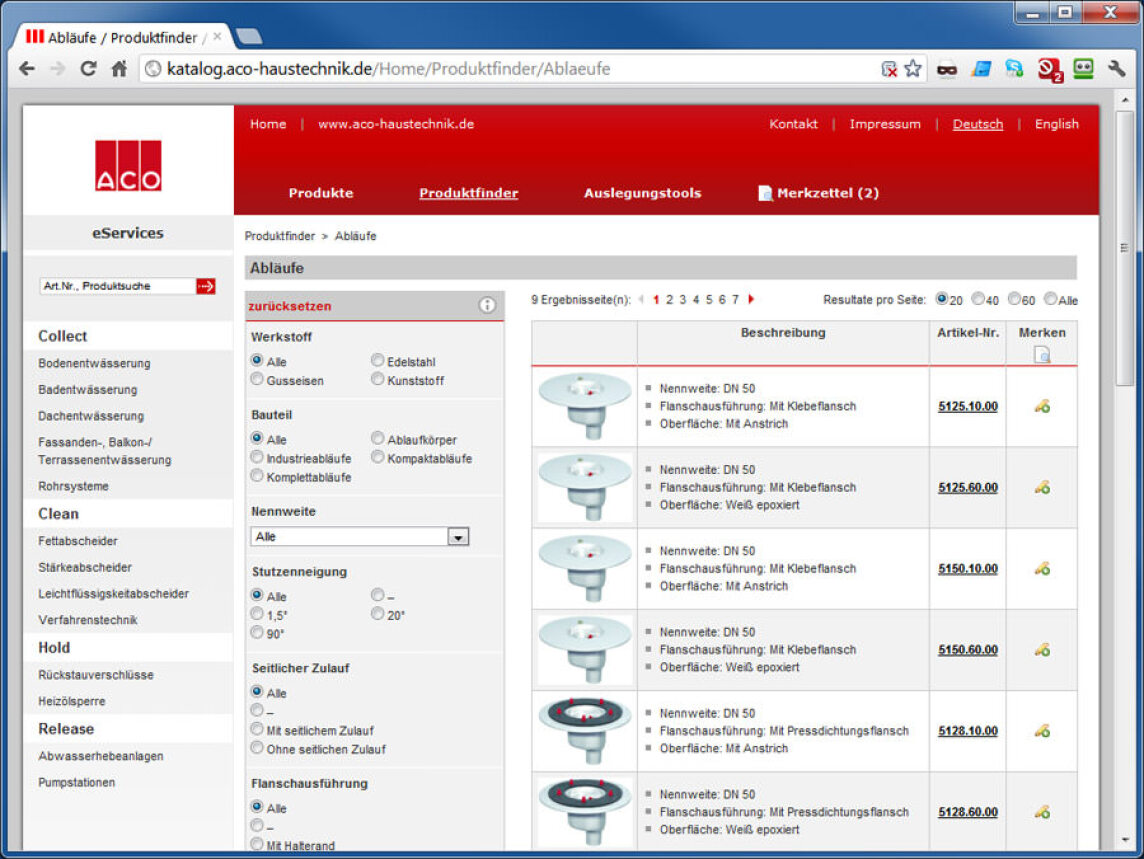
Task: Click the ACO logo
Action: (x=128, y=166)
